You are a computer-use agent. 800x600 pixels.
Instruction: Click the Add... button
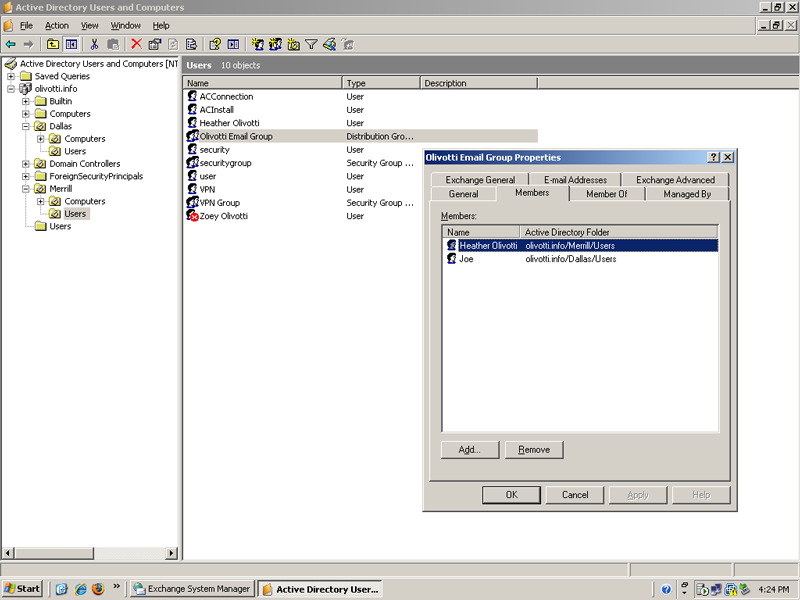point(470,449)
